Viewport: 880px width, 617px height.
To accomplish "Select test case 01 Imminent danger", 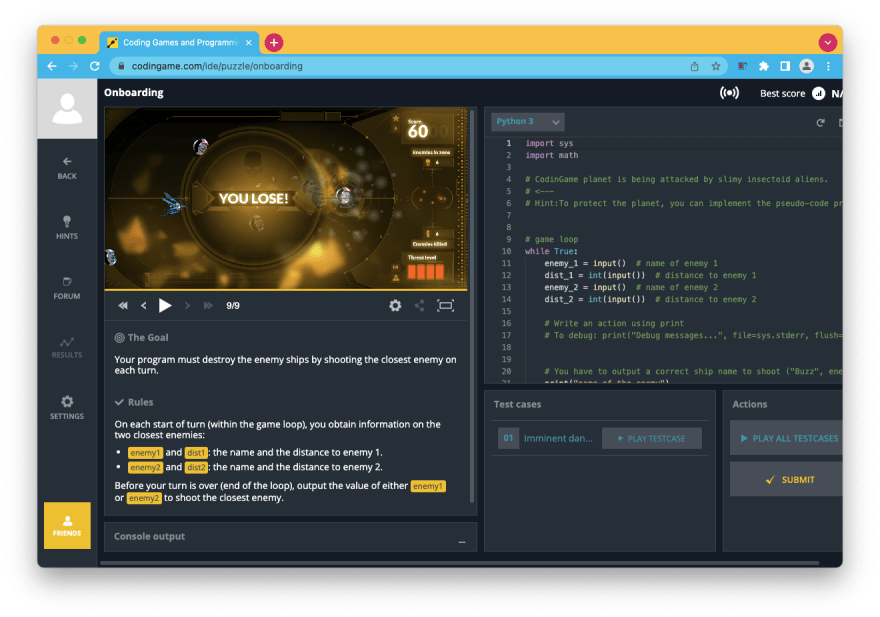I will tap(546, 438).
